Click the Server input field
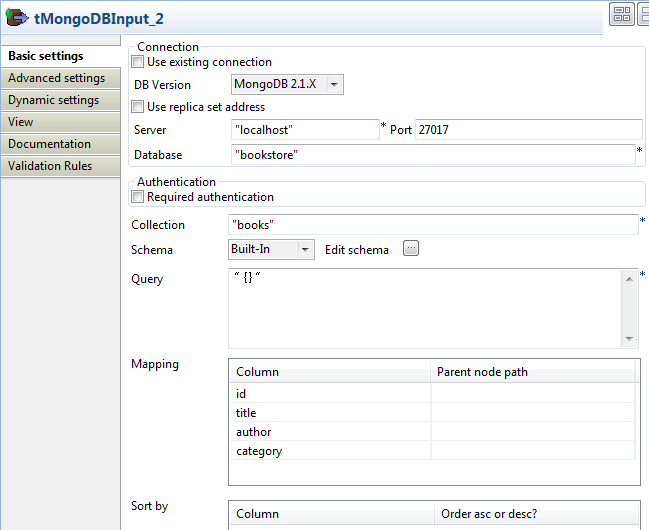 304,130
